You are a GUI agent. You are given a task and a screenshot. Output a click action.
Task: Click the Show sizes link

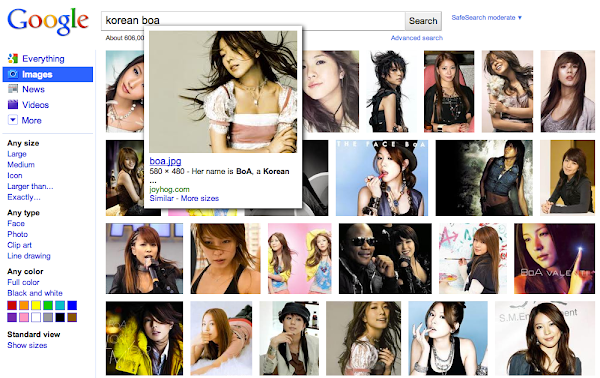pos(27,345)
